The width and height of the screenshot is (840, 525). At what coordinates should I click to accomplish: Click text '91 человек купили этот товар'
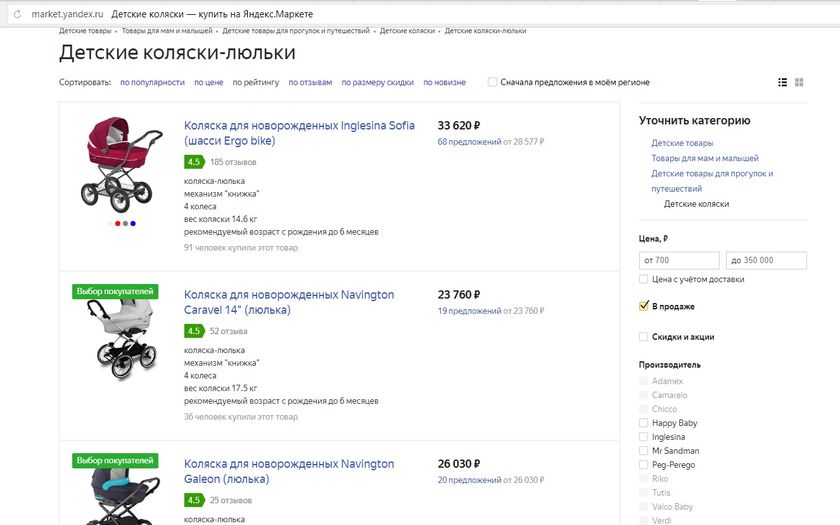pos(241,248)
